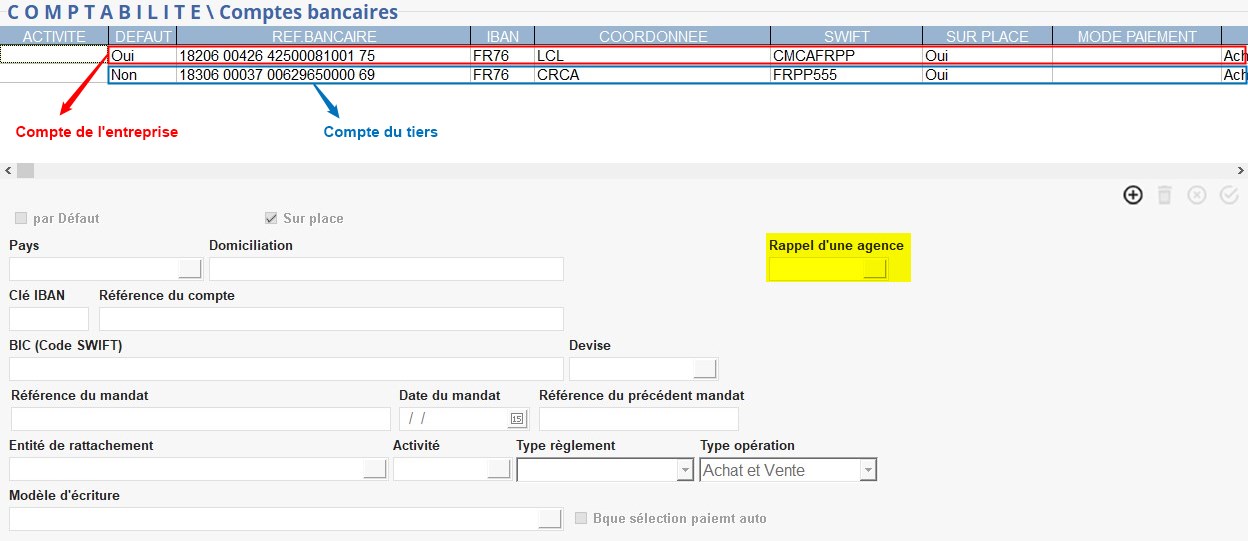Open the Pays lookup button
The width and height of the screenshot is (1248, 541).
pos(189,268)
